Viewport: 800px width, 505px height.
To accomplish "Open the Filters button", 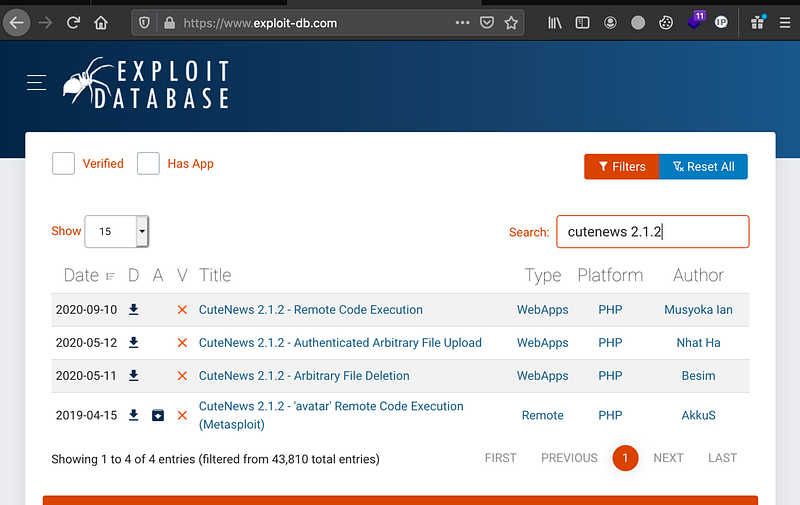I will click(622, 167).
